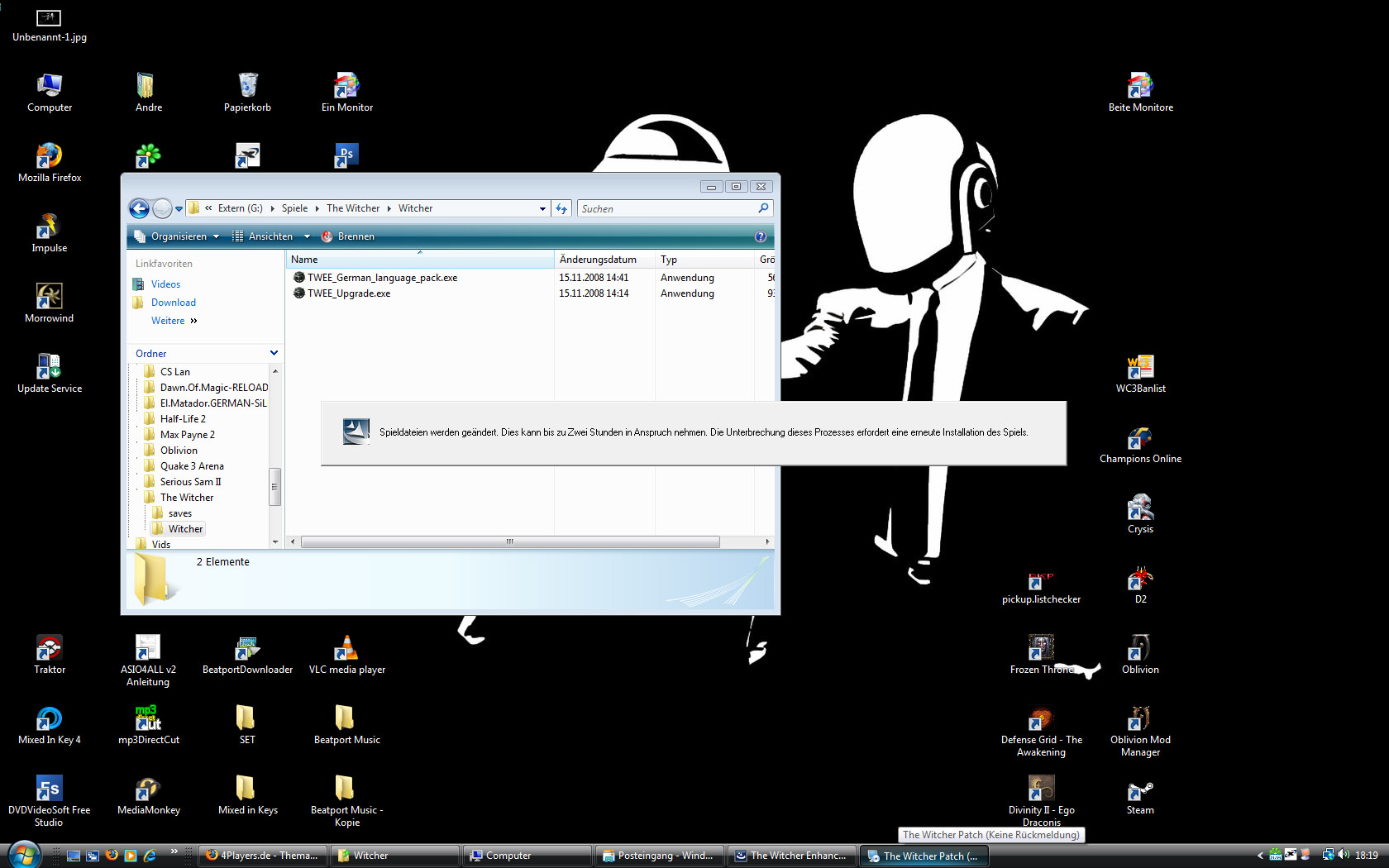Screen dimensions: 1389x868
Task: Open the MediaMonkey desktop shortcut
Action: coord(149,794)
